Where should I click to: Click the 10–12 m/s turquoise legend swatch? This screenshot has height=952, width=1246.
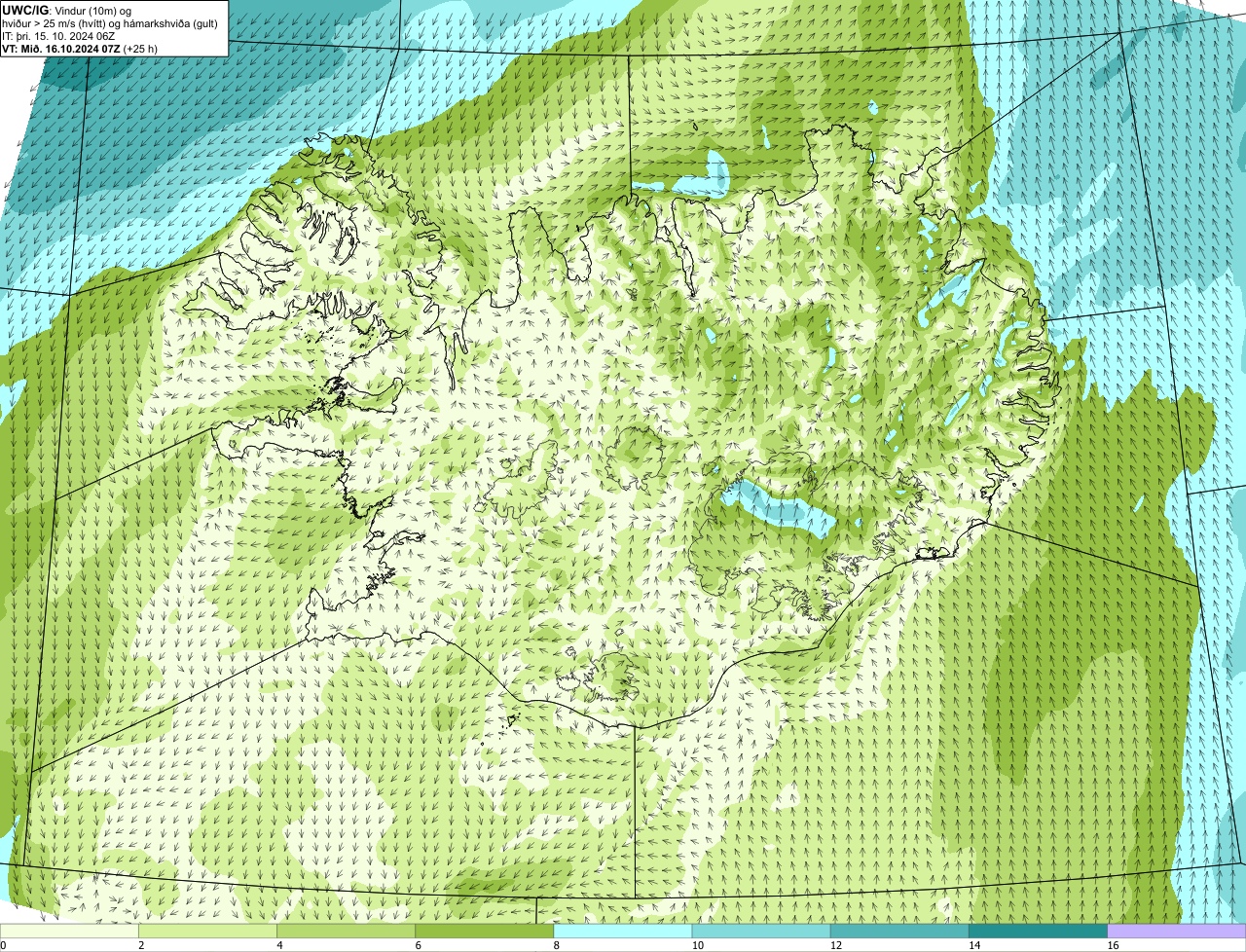761,931
